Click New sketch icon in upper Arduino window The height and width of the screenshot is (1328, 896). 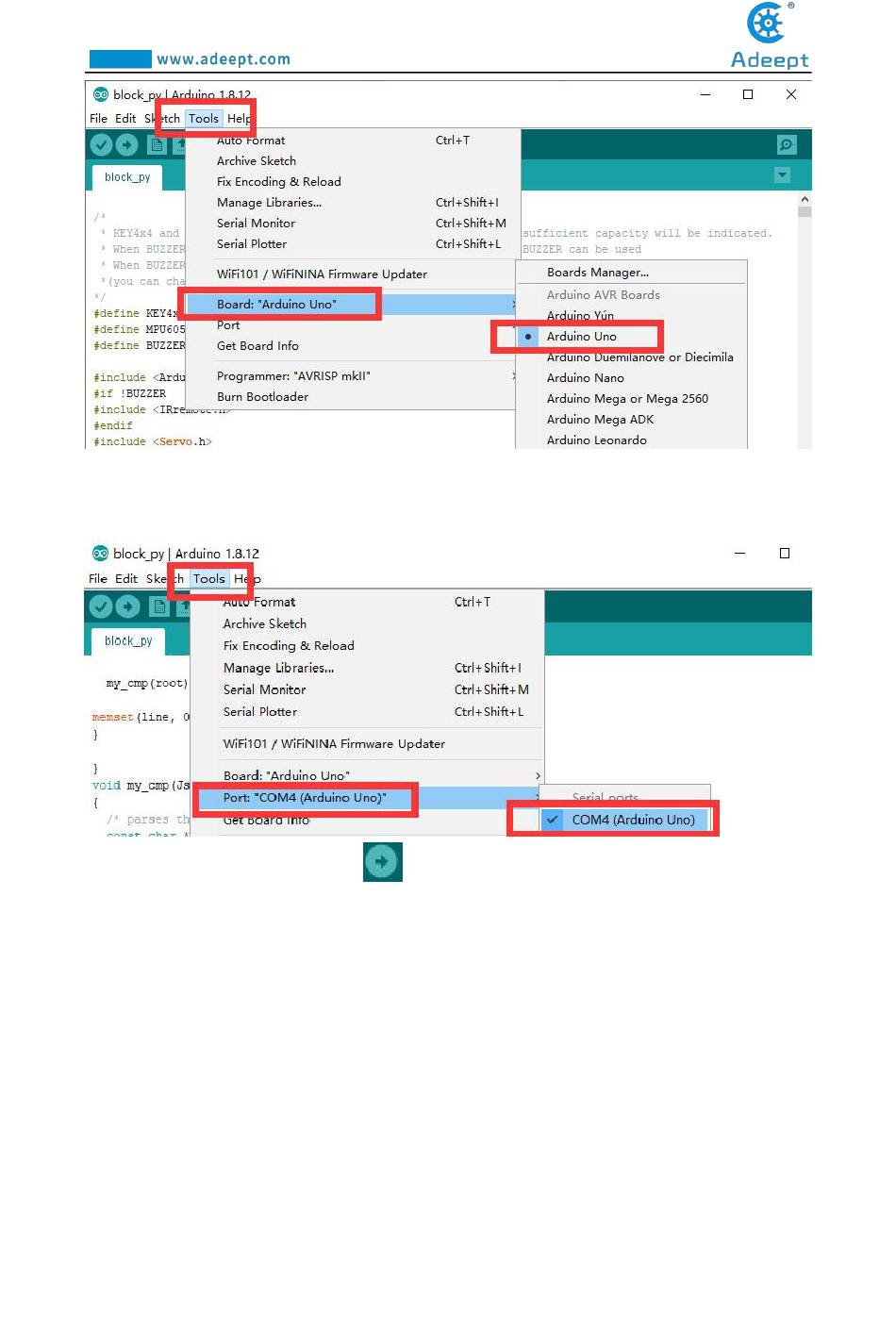point(157,144)
